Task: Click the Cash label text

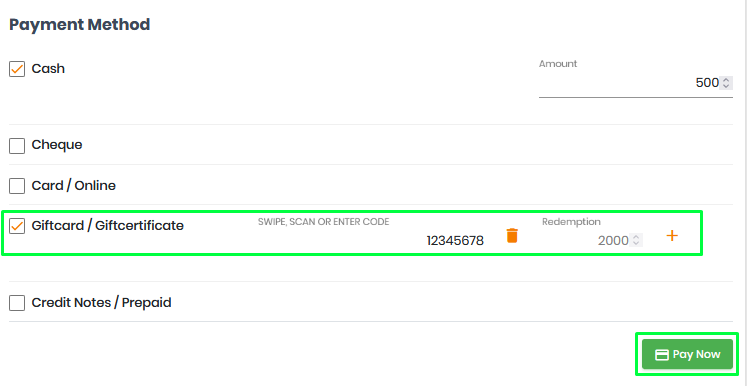Action: [48, 69]
